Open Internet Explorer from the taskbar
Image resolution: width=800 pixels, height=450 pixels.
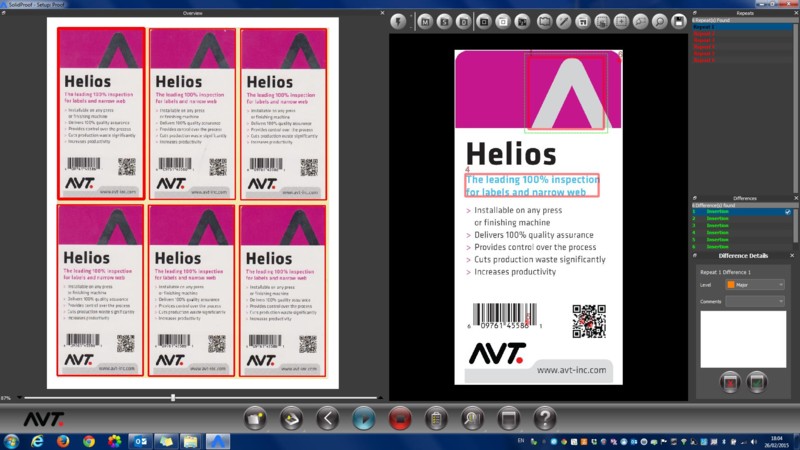[x=37, y=441]
